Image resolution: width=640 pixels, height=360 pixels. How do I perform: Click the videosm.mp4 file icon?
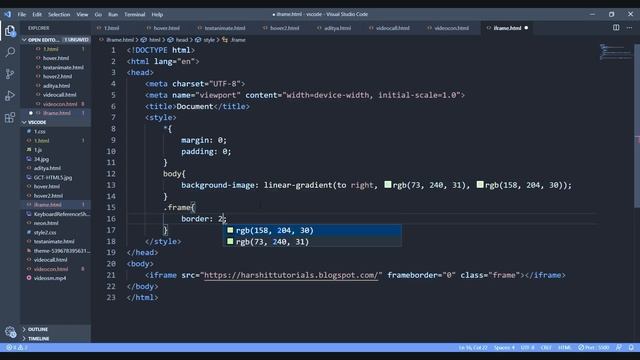click(x=29, y=278)
